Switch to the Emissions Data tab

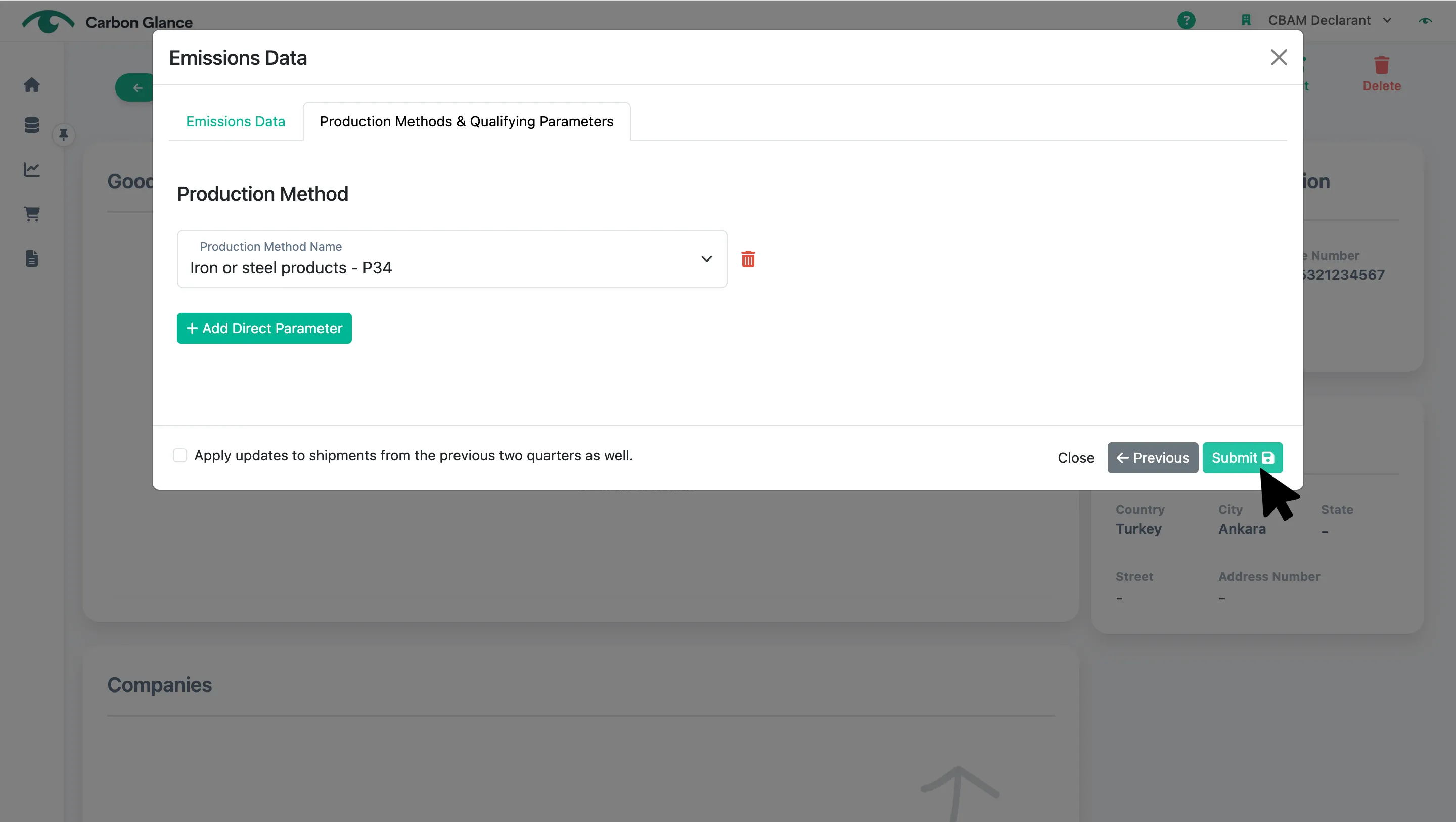tap(236, 121)
